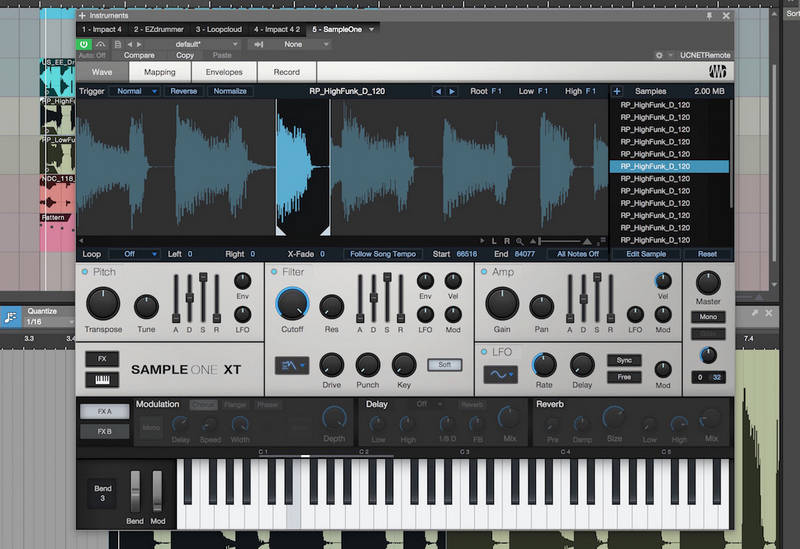Enable the Soft filter toggle
Image resolution: width=800 pixels, height=549 pixels.
tap(444, 365)
